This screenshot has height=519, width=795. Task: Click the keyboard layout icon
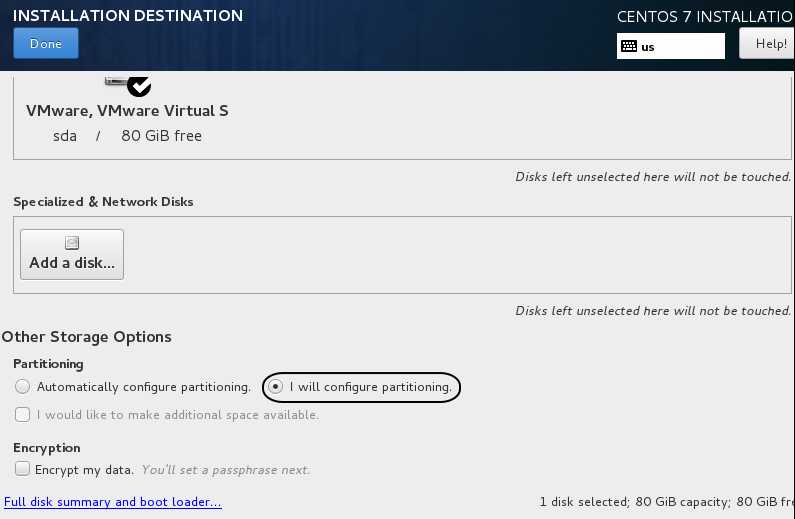coord(629,46)
